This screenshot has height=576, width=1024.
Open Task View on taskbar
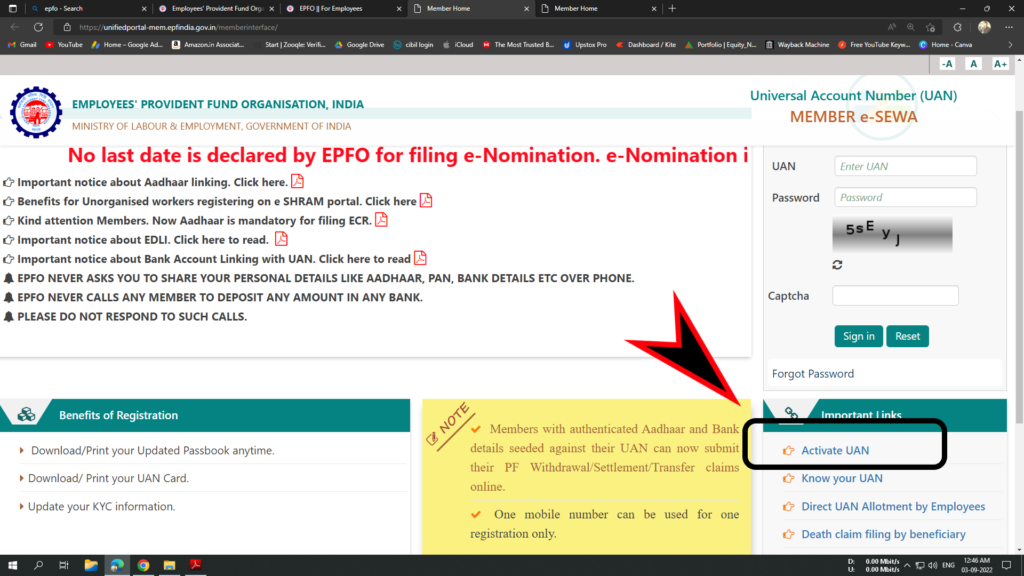(63, 565)
